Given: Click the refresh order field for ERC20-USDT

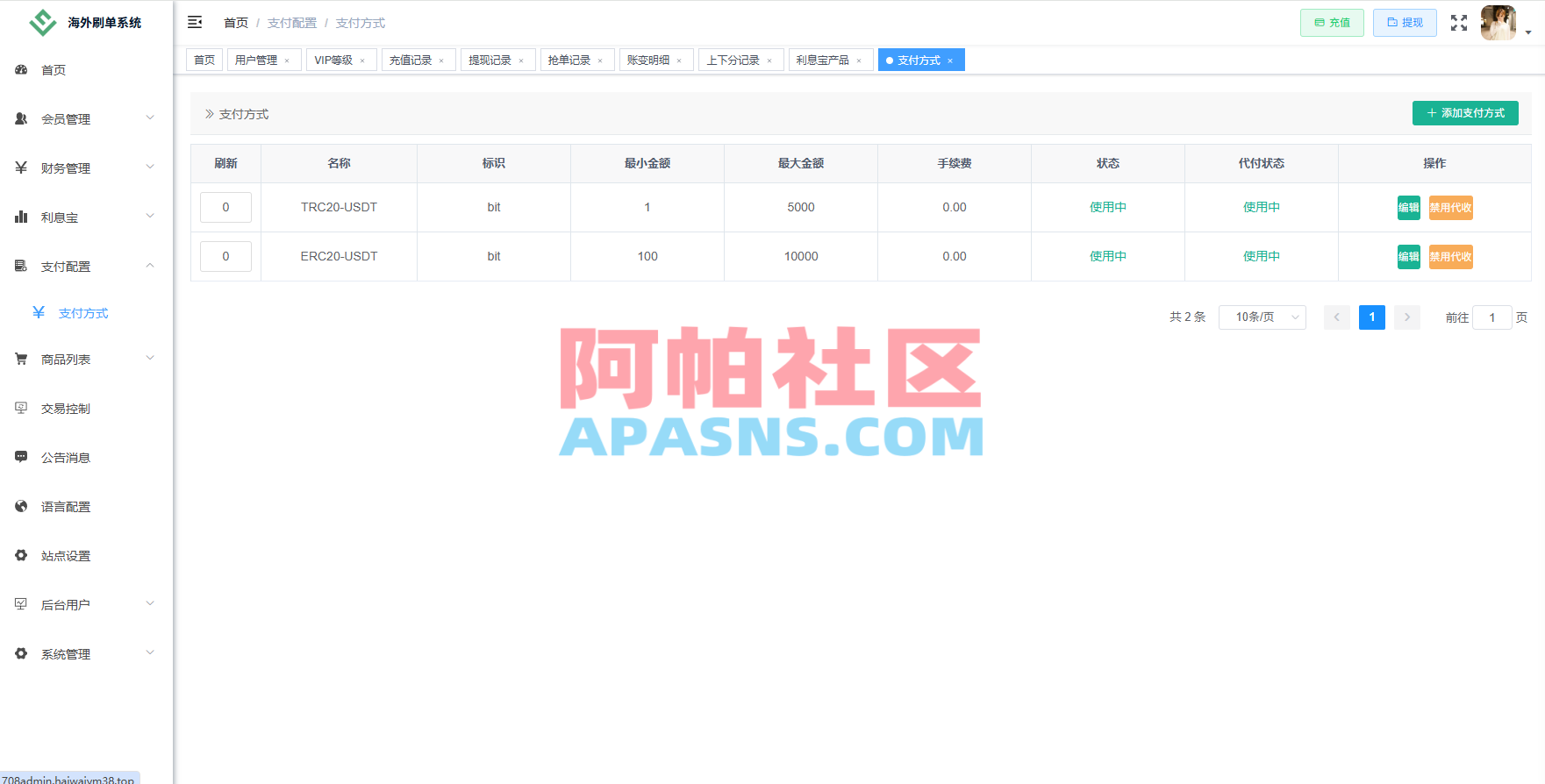Looking at the screenshot, I should (x=225, y=256).
